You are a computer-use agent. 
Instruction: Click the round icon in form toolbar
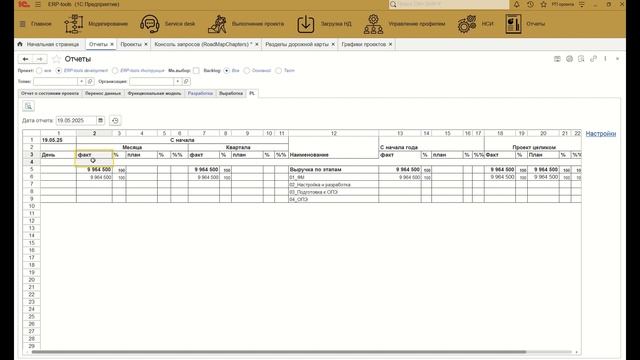coord(569,59)
